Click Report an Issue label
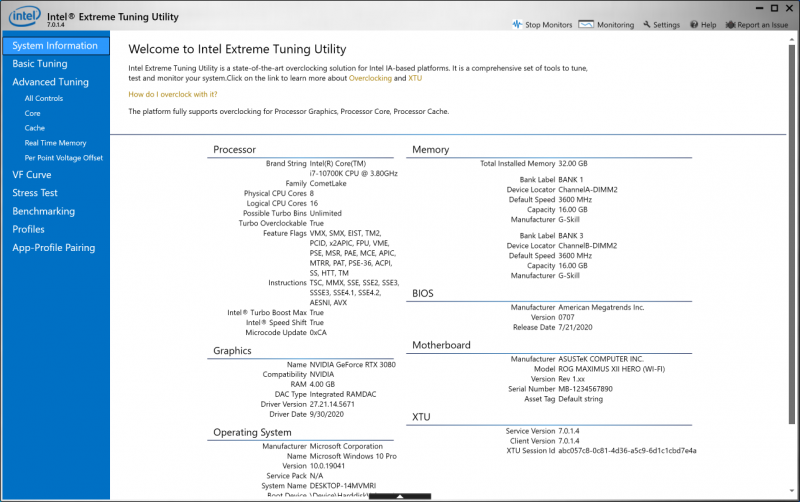The width and height of the screenshot is (800, 502). click(x=762, y=24)
